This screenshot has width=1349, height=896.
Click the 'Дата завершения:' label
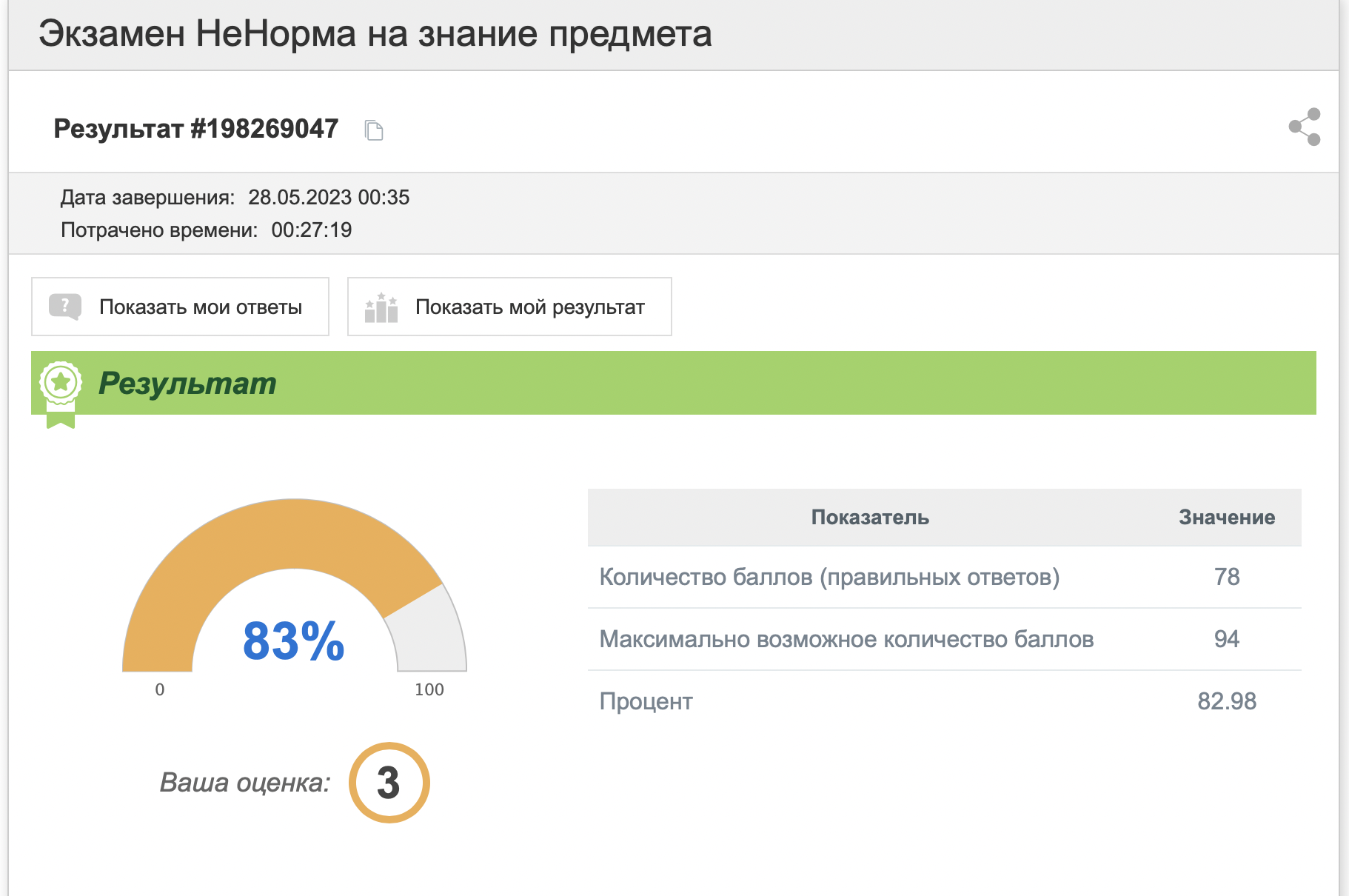[x=147, y=198]
